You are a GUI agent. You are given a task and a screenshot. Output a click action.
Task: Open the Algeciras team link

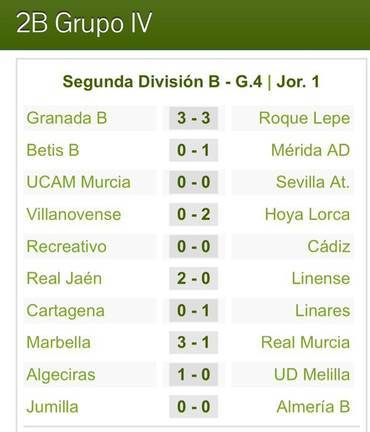tap(61, 375)
